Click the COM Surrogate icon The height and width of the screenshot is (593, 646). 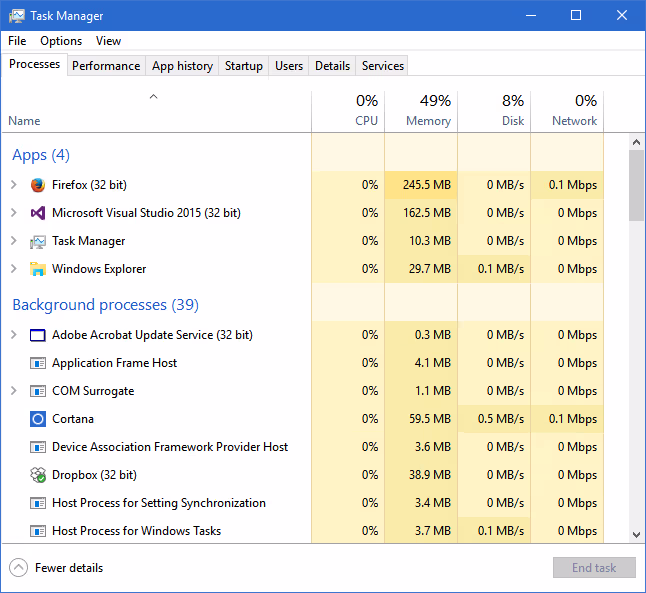37,391
